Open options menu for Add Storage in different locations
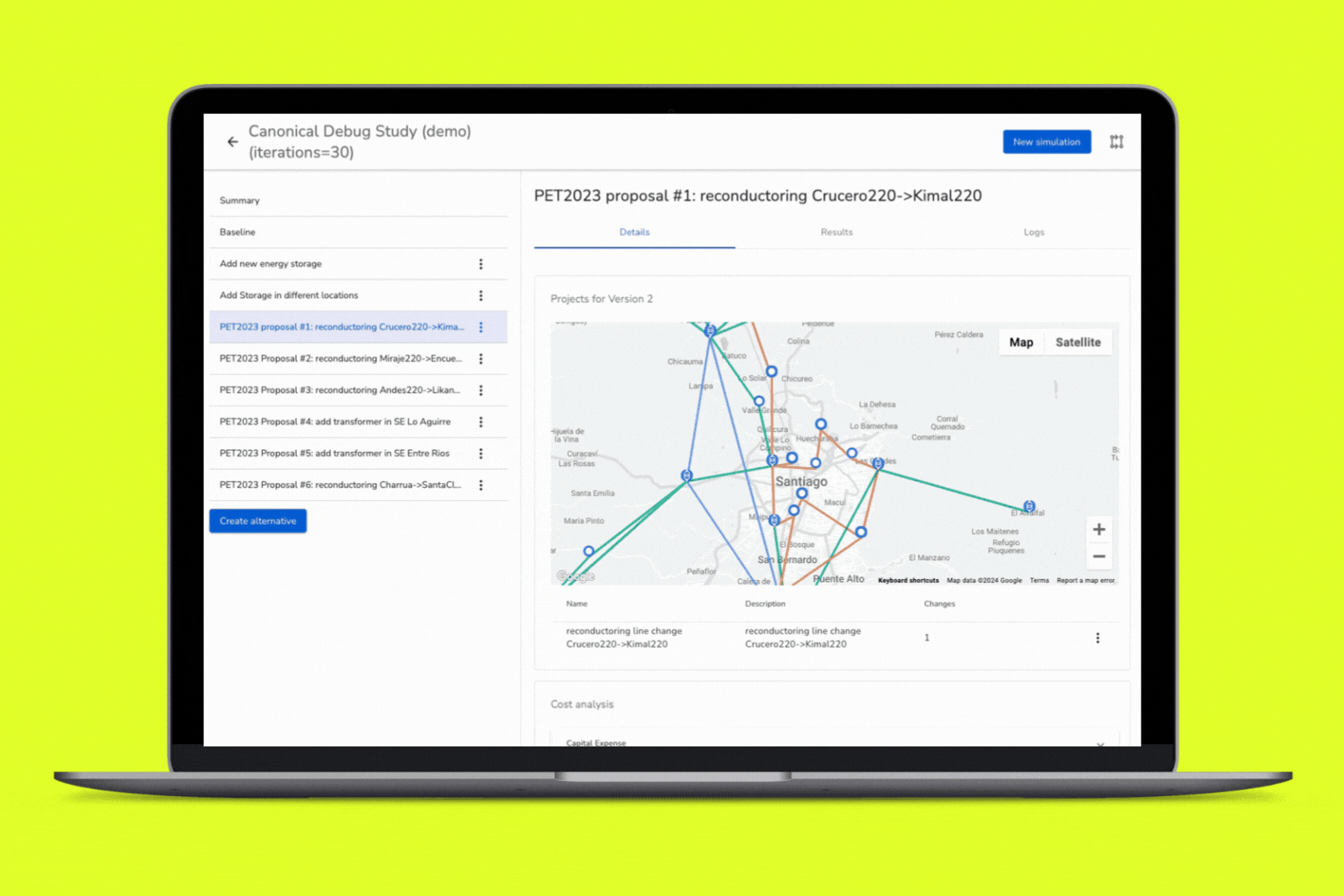This screenshot has height=896, width=1344. [x=481, y=295]
